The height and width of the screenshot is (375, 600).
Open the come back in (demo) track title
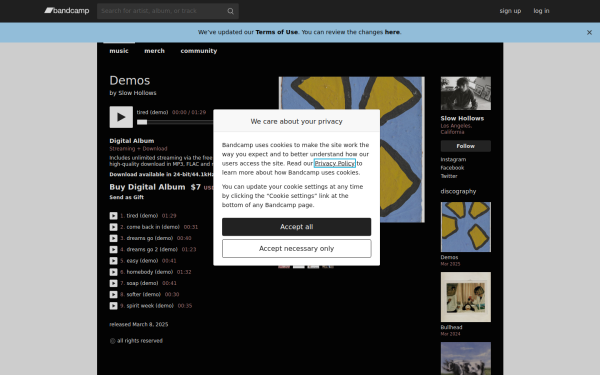[x=153, y=227]
